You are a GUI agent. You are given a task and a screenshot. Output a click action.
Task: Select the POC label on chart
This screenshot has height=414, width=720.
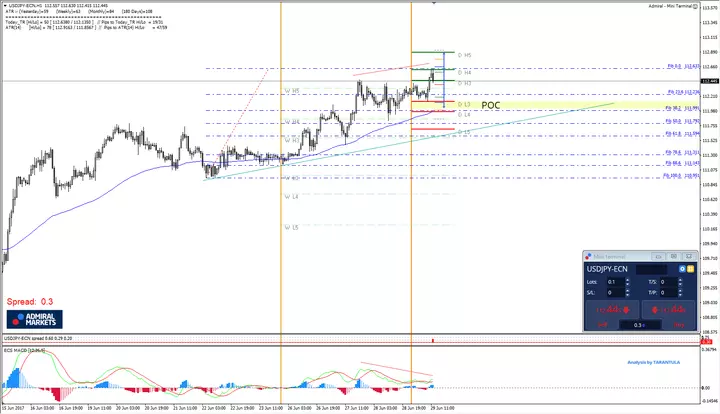tap(491, 105)
